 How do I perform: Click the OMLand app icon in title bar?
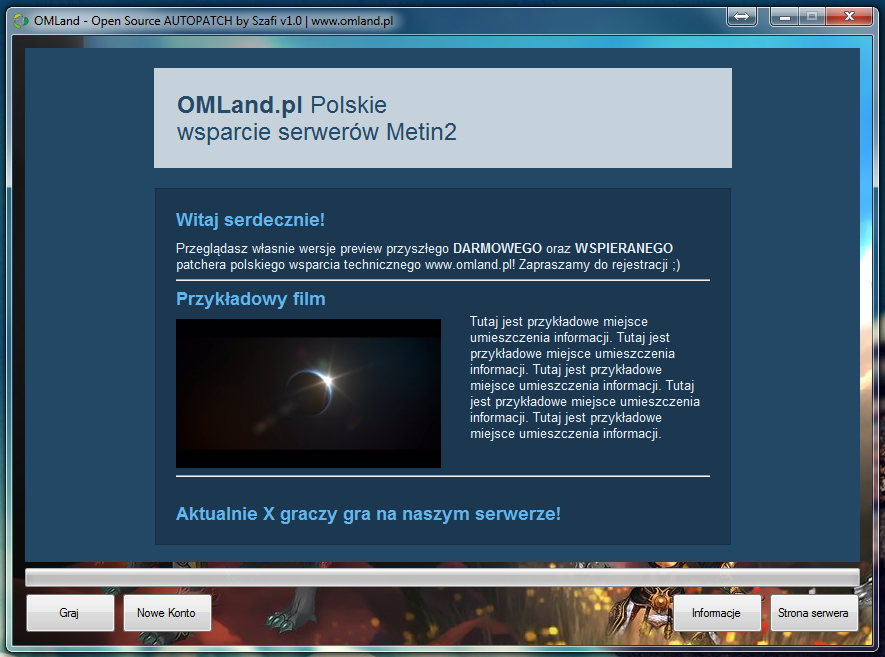coord(21,21)
